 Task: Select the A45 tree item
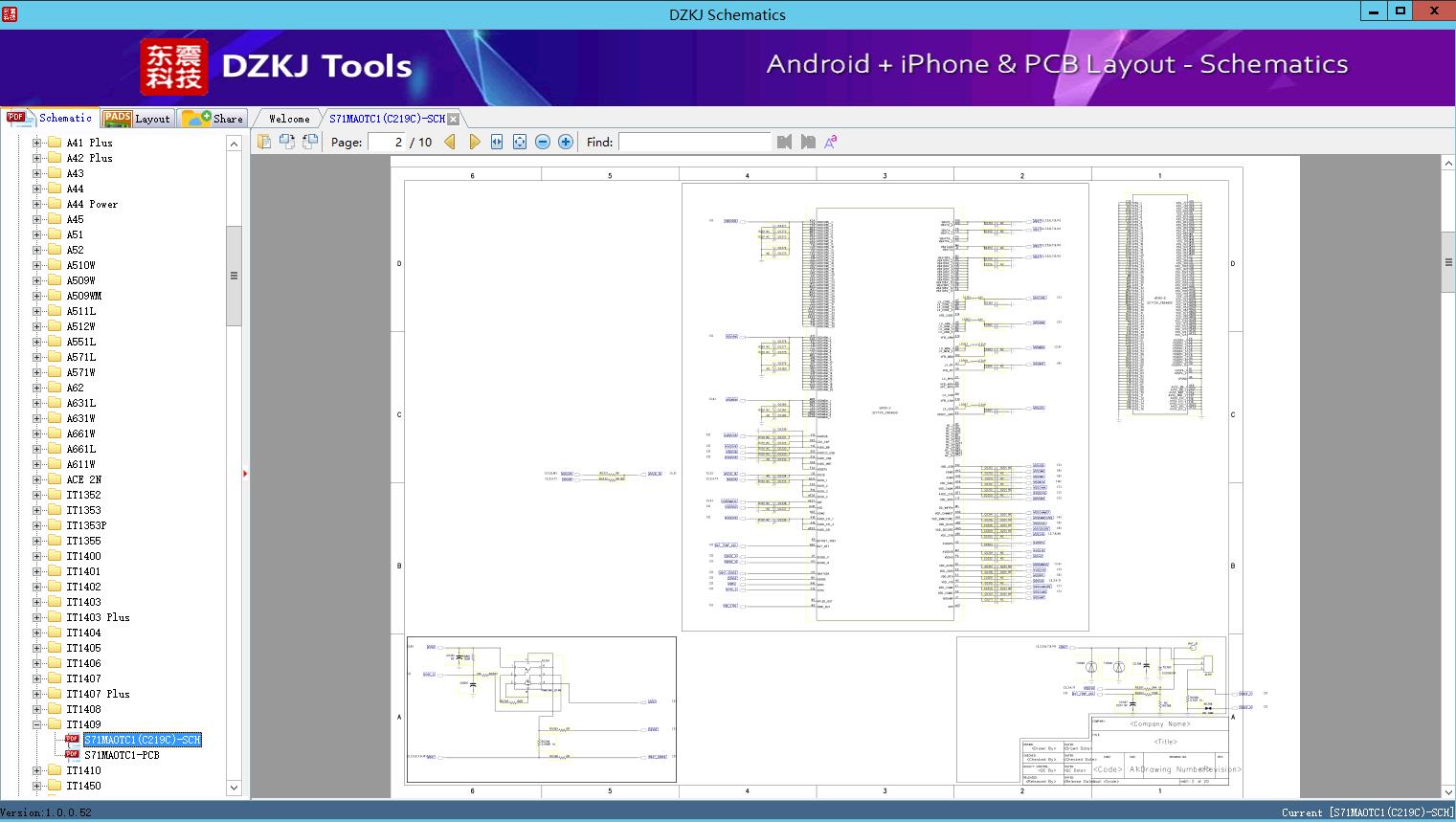75,219
